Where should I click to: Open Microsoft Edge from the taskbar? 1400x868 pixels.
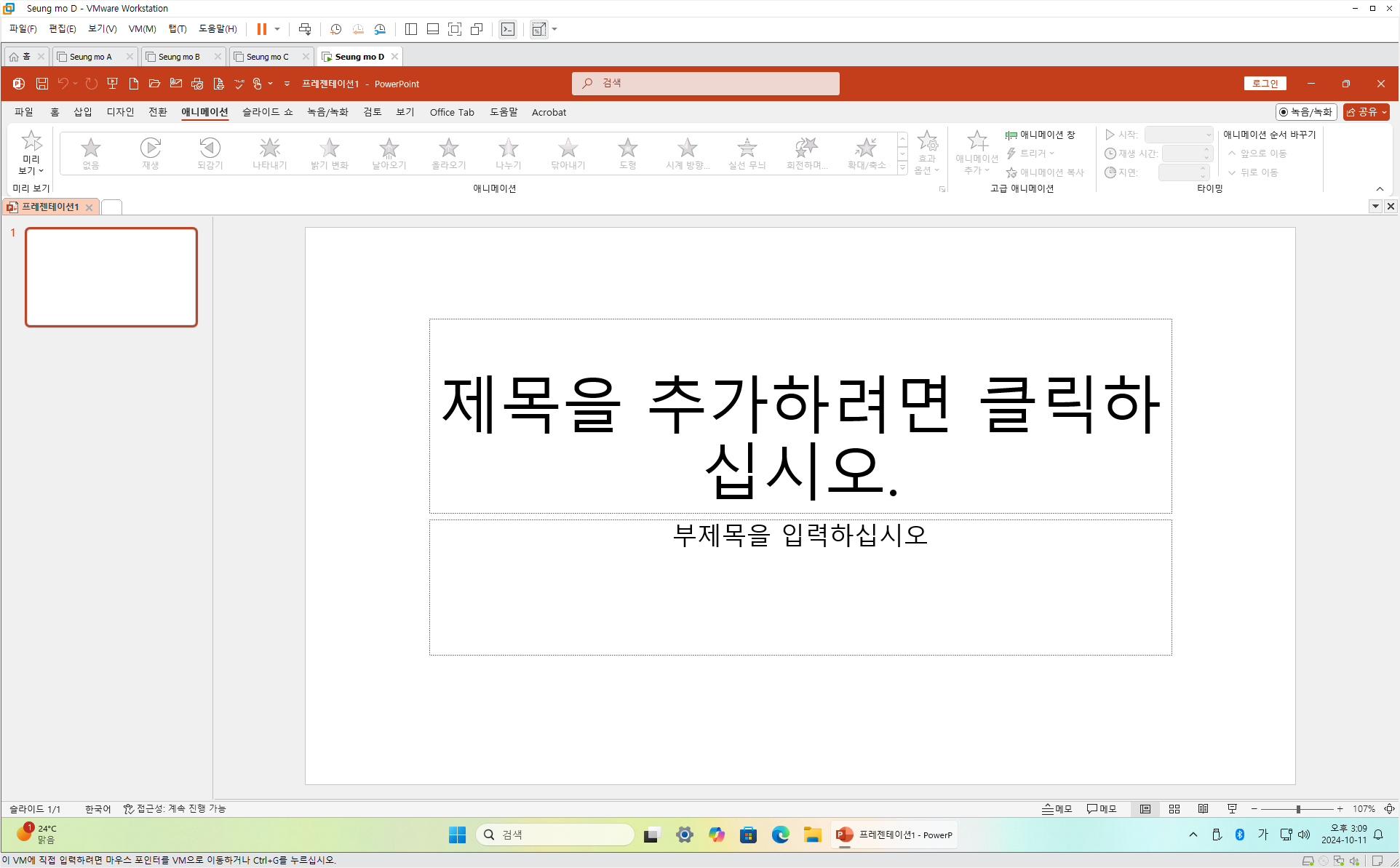(780, 835)
